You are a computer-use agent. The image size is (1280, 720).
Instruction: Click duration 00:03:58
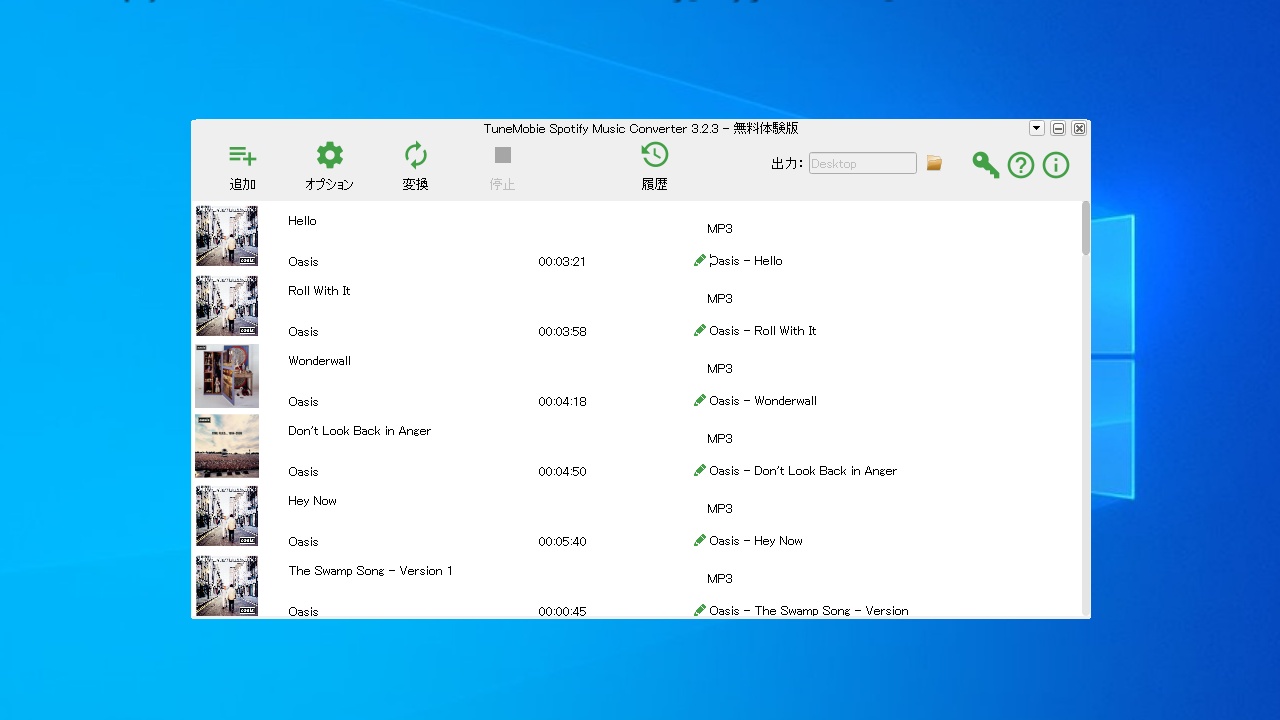tap(562, 332)
